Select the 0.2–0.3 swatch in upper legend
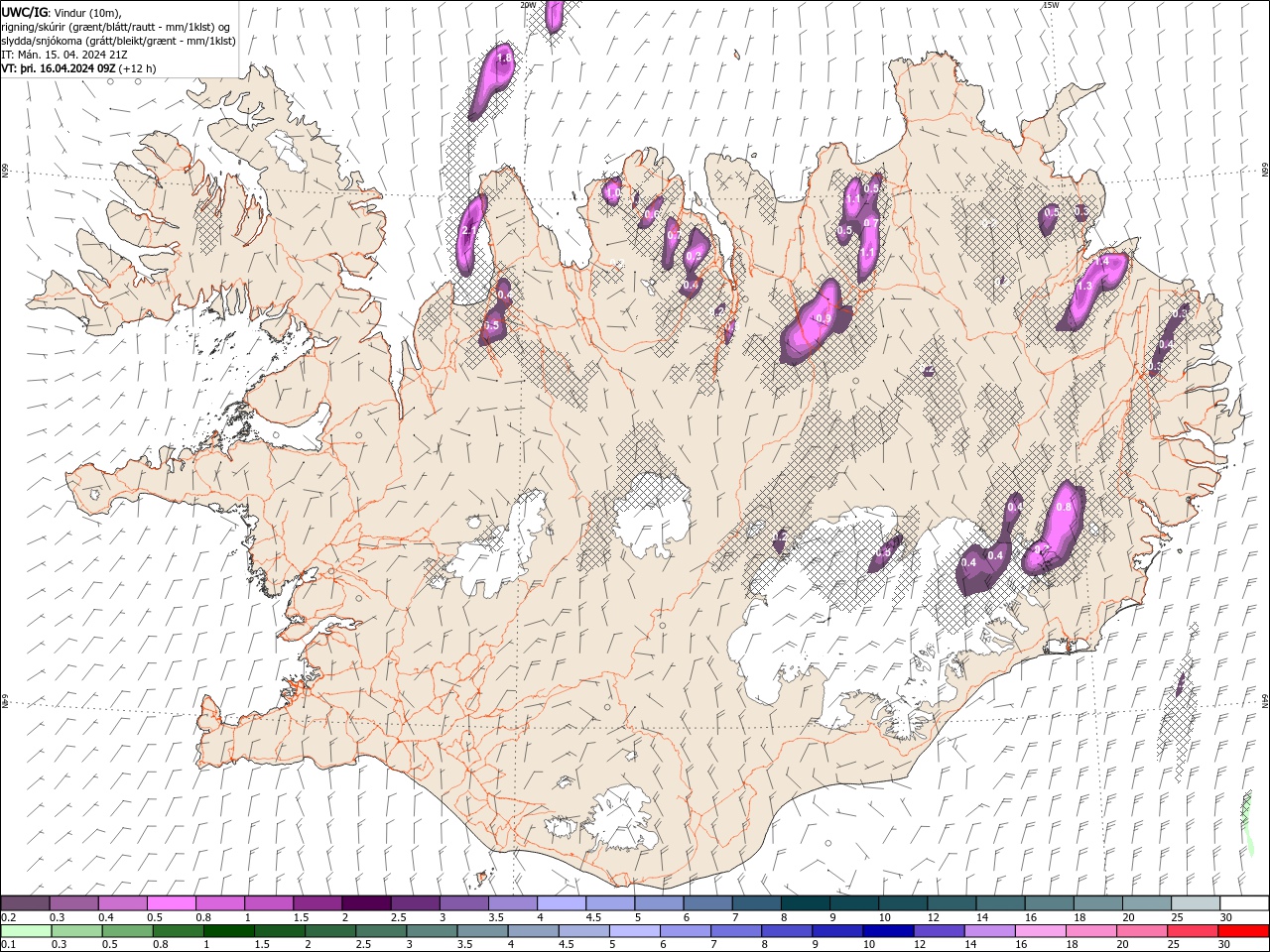The height and width of the screenshot is (952, 1270). tap(25, 903)
